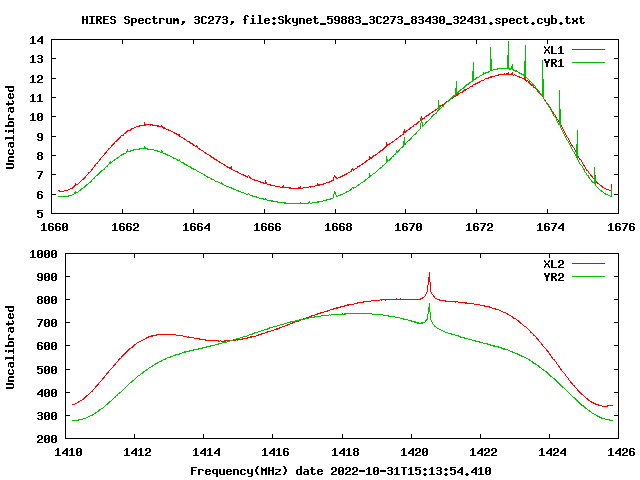Click the red XL1 legend line sample
Viewport: 640px width, 480px height.
click(588, 50)
